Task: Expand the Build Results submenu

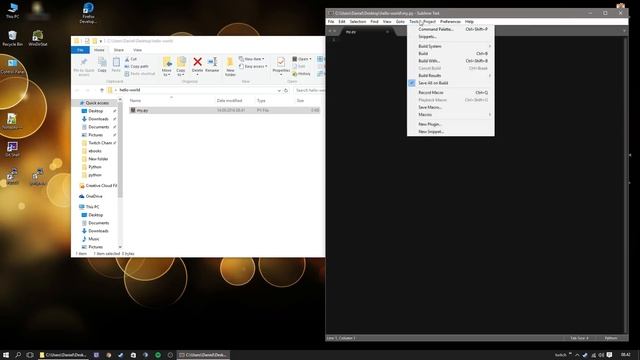Action: click(x=451, y=76)
